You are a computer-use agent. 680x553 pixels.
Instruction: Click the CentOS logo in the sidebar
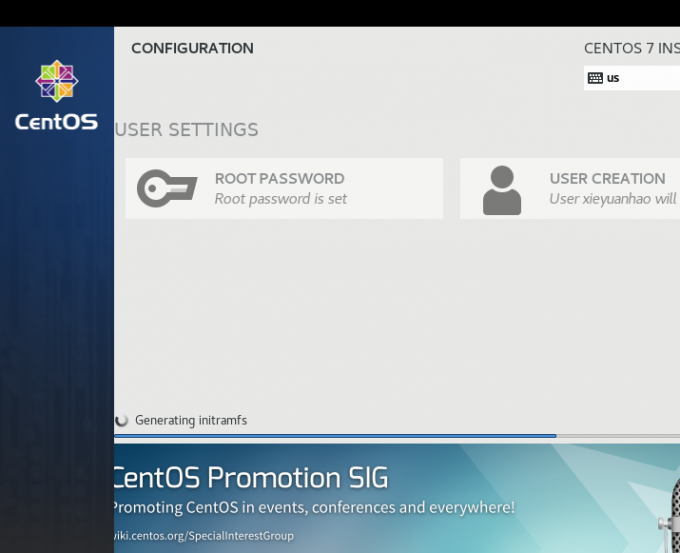point(56,83)
